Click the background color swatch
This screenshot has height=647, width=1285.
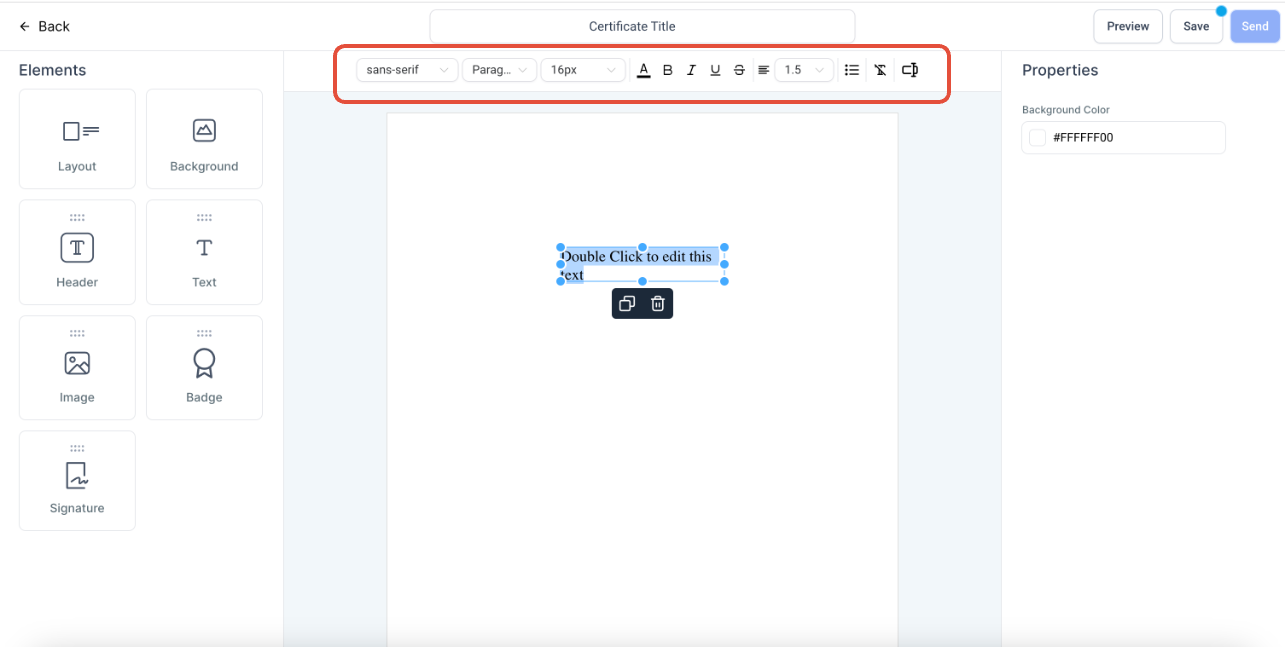[1038, 138]
